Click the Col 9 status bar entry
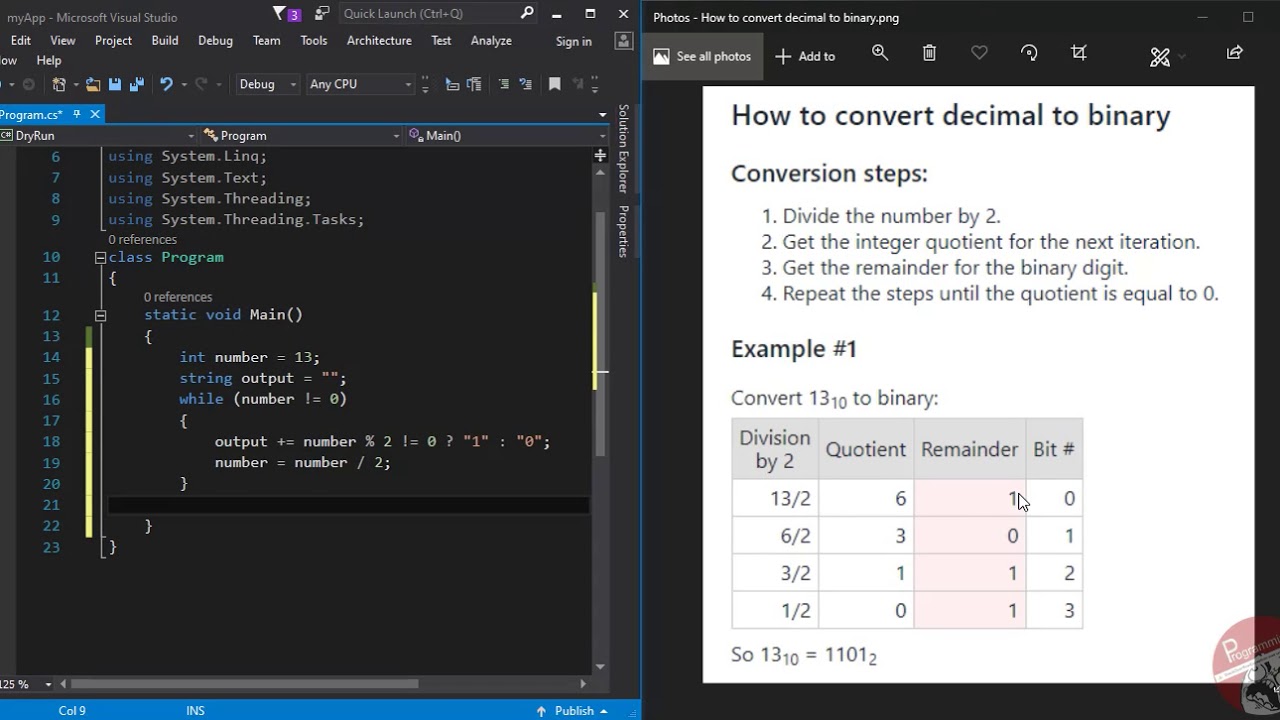1280x720 pixels. 72,710
